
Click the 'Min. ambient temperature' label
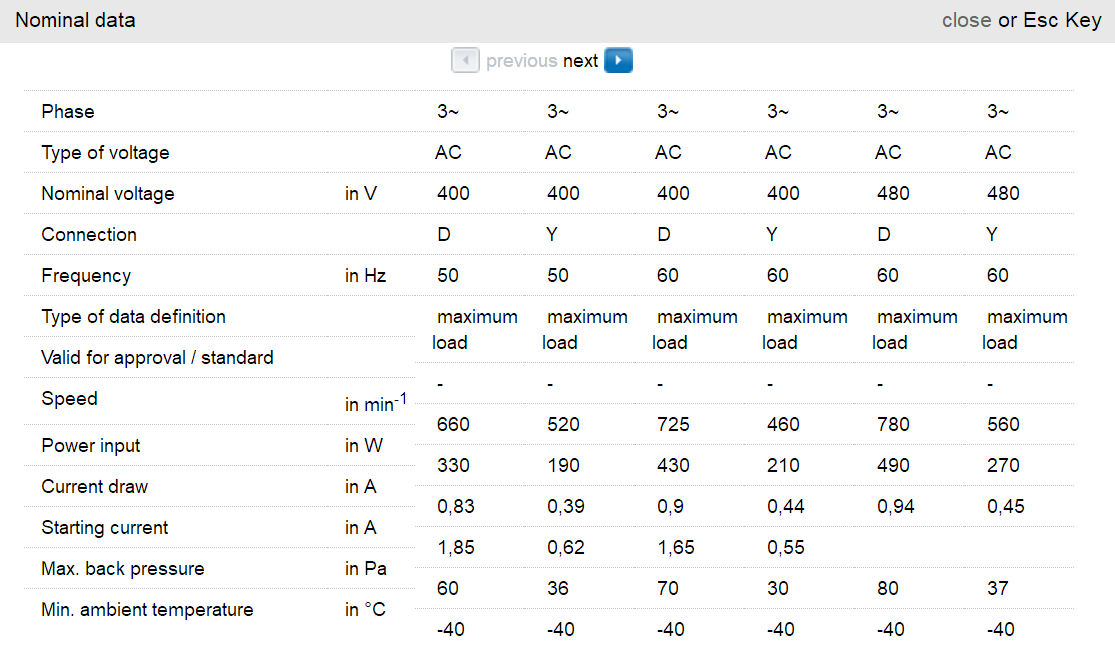tap(147, 610)
